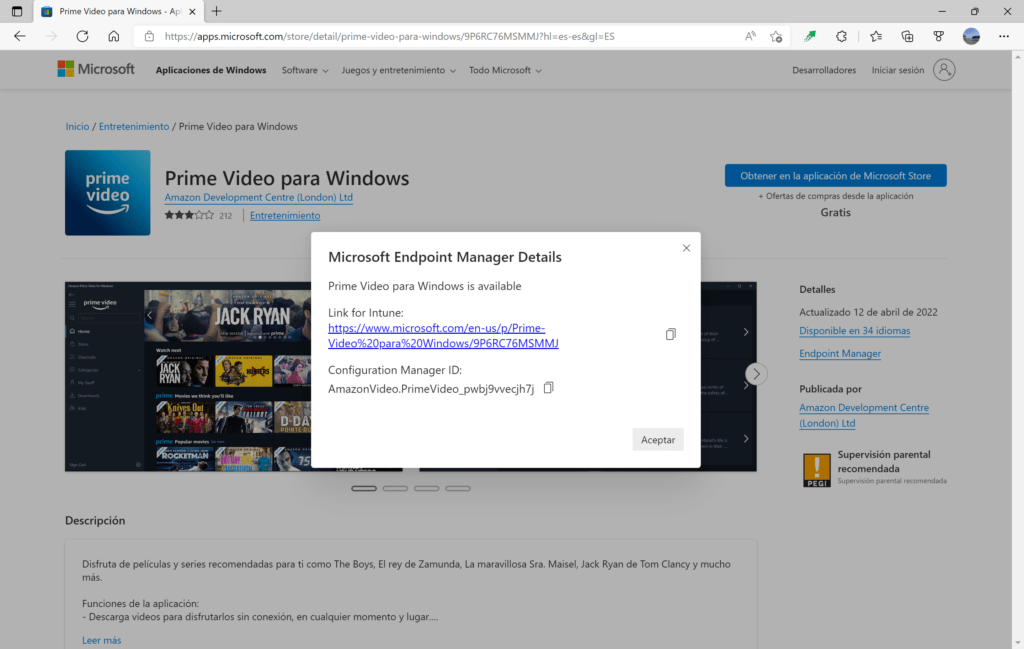
Task: Open the Endpoint Manager link
Action: coord(840,353)
